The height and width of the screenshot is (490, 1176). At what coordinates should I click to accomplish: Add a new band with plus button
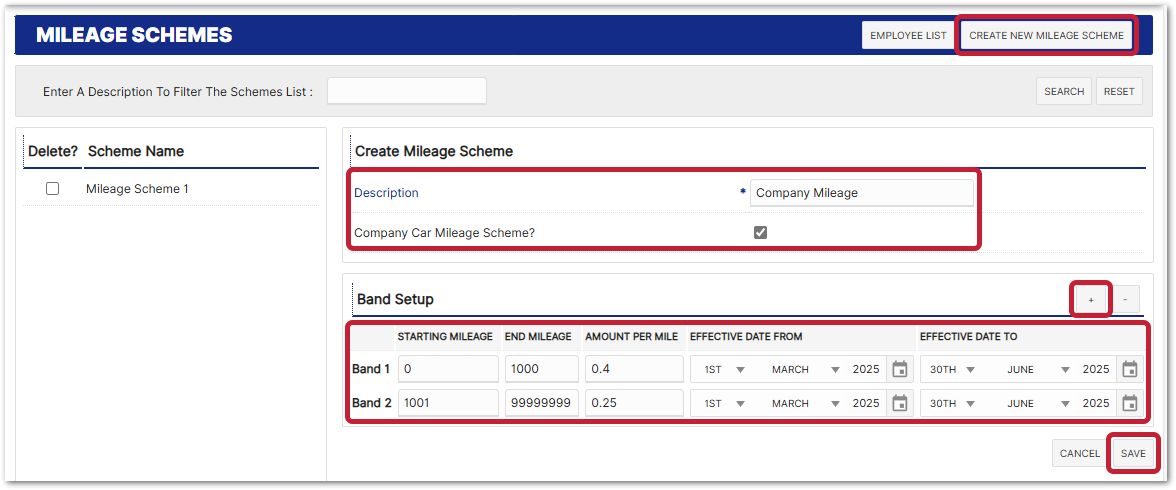click(x=1091, y=299)
